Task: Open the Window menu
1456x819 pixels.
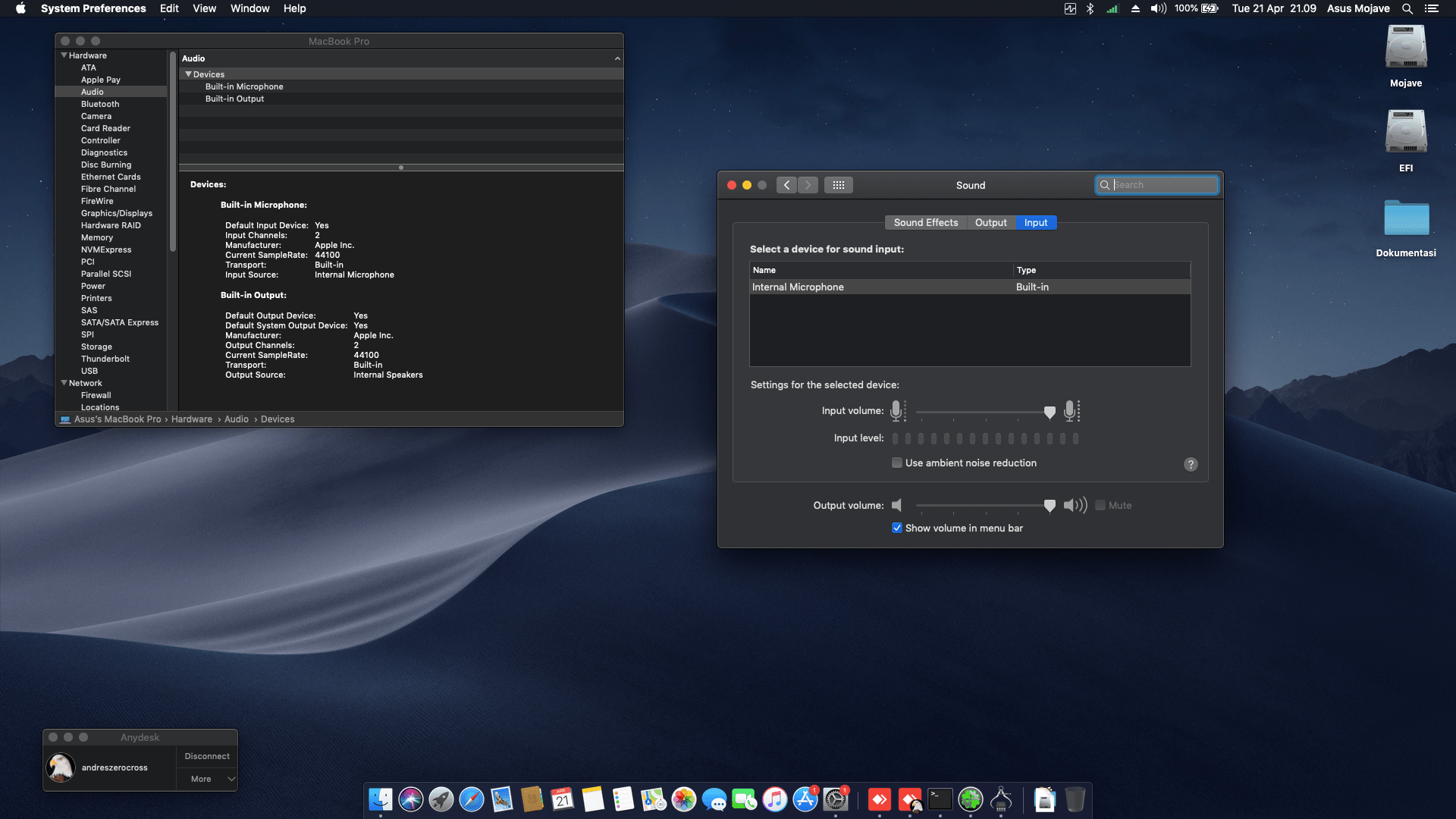Action: pos(249,8)
